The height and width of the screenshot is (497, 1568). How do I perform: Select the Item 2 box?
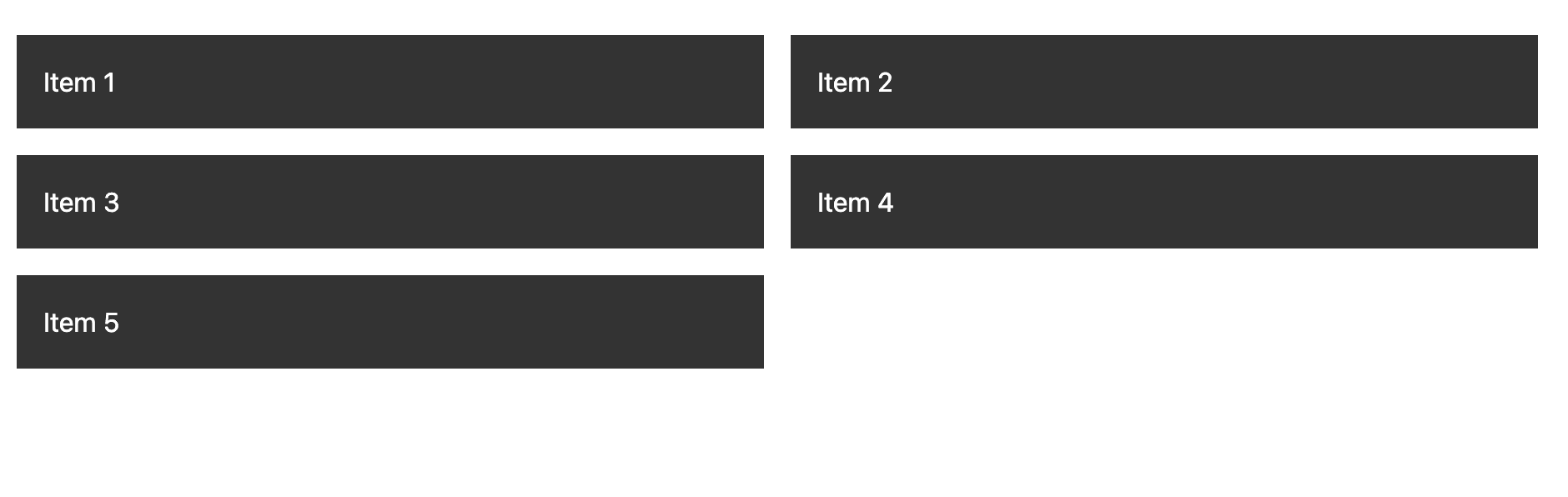[x=1164, y=82]
